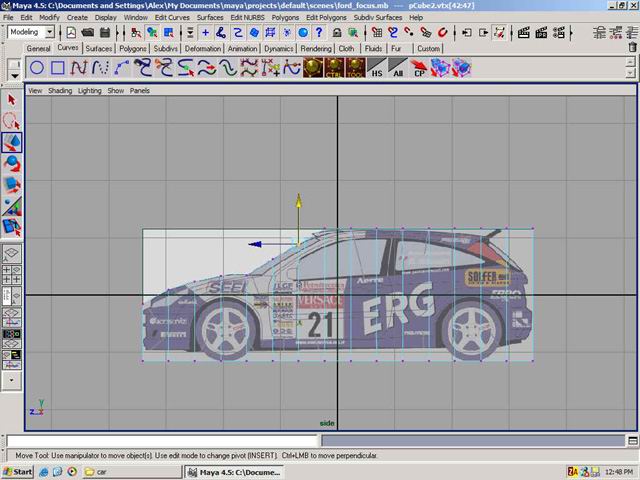The image size is (640, 480).
Task: Click the All shelf button
Action: point(399,69)
